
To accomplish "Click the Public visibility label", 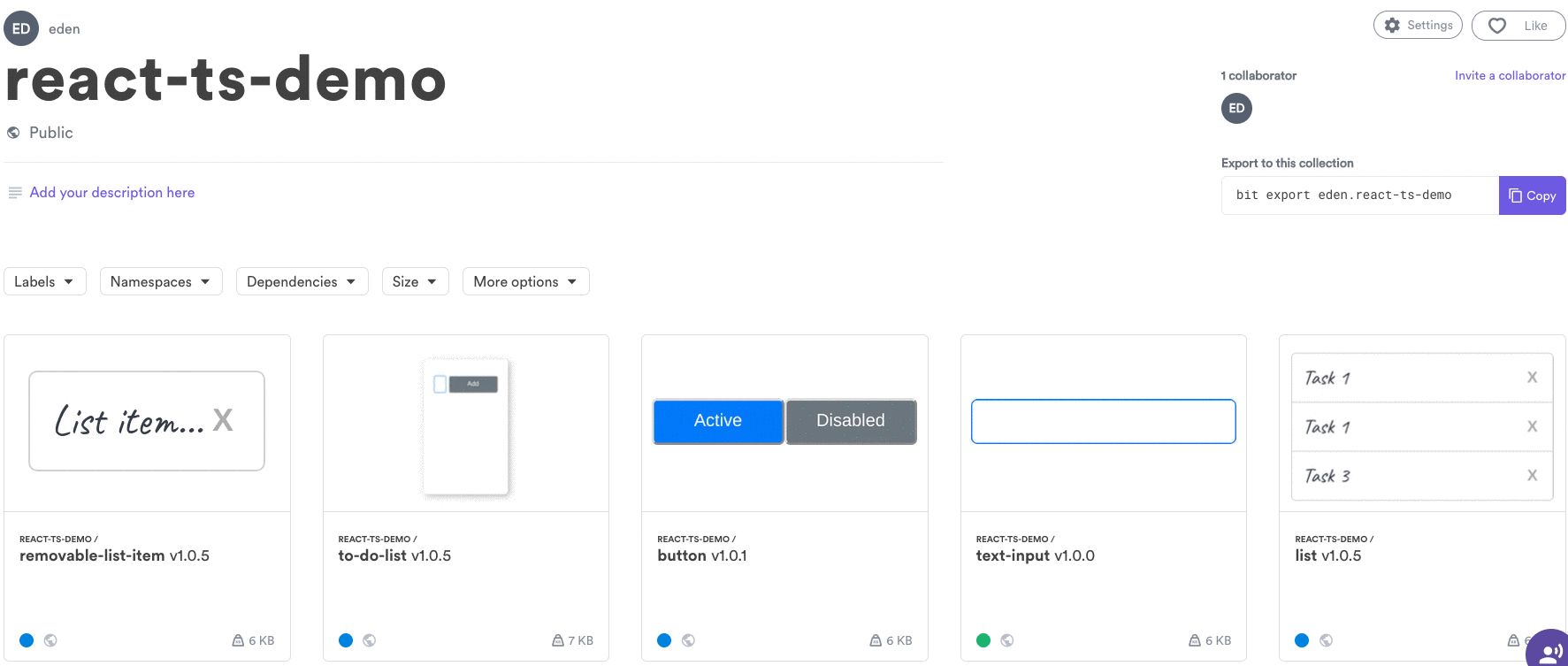I will click(51, 133).
